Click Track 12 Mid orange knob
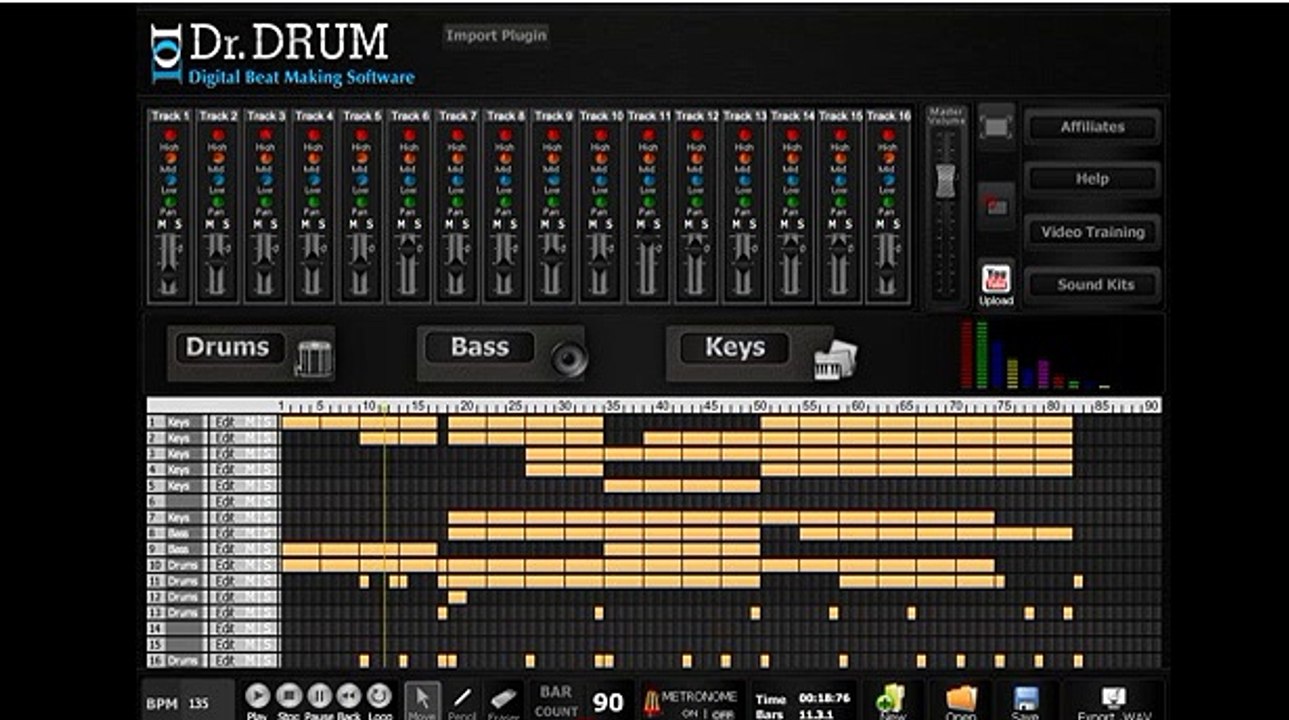Screen dimensions: 1289x720 coord(696,158)
